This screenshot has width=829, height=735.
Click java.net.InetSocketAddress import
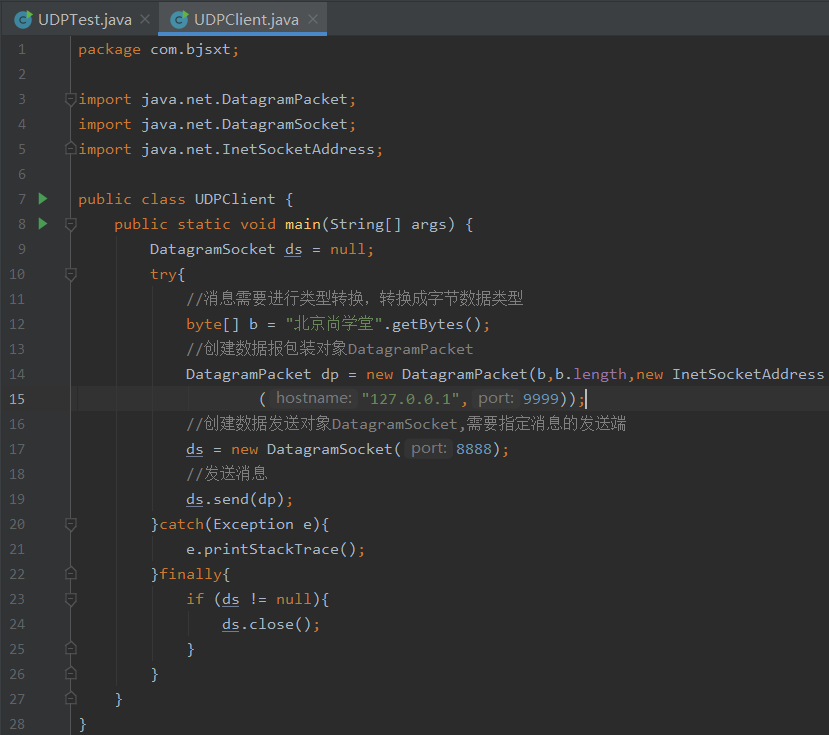257,149
